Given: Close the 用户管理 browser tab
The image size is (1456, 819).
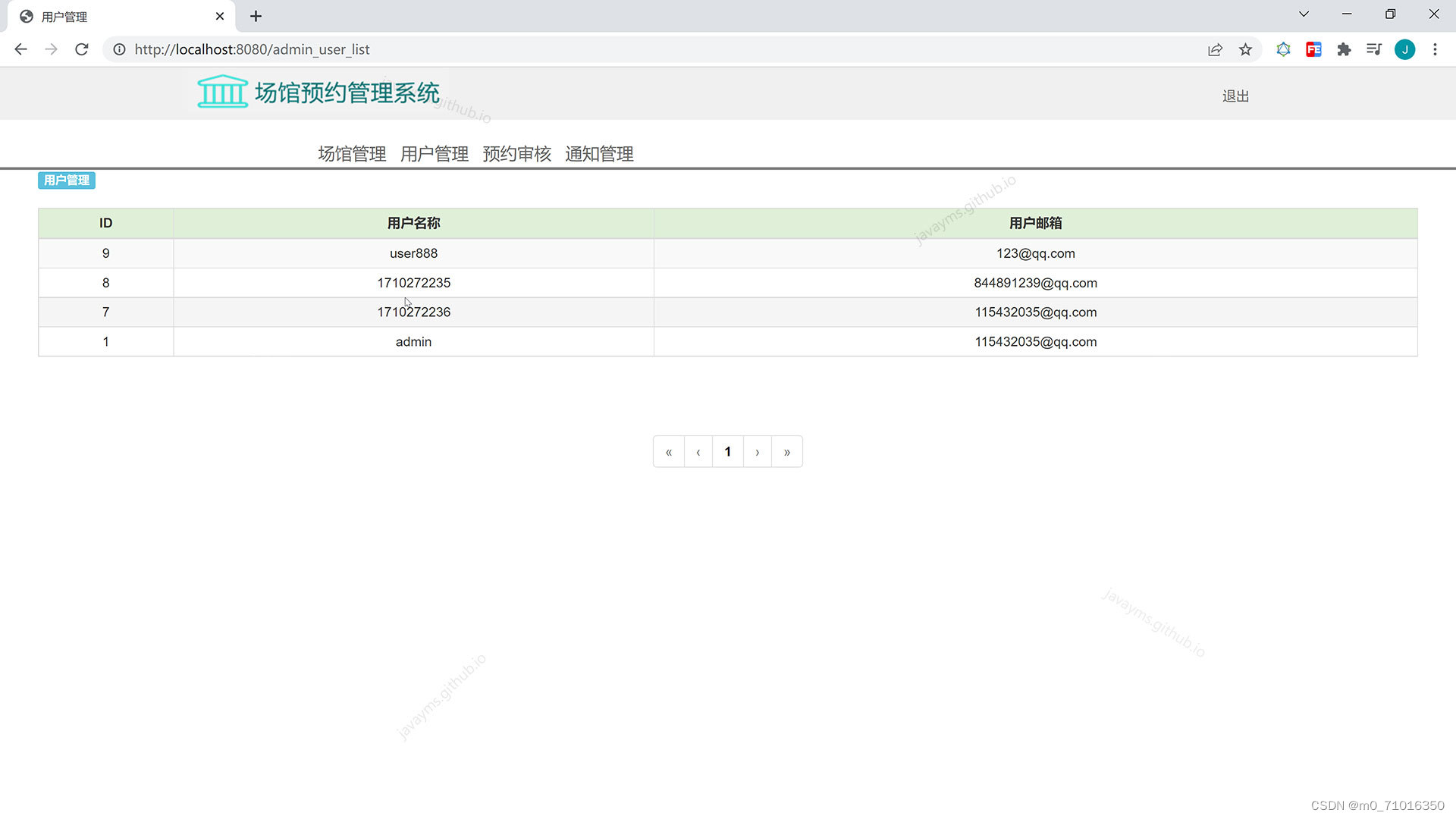Looking at the screenshot, I should coord(220,16).
